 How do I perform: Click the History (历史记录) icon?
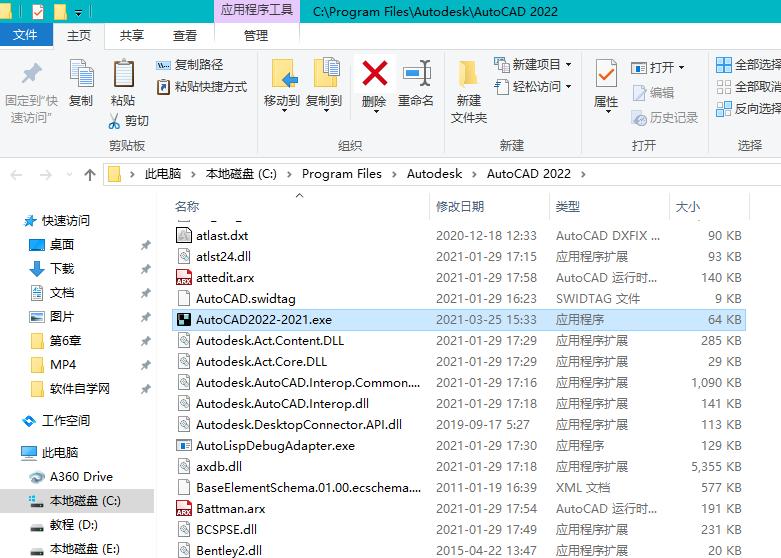coord(639,118)
